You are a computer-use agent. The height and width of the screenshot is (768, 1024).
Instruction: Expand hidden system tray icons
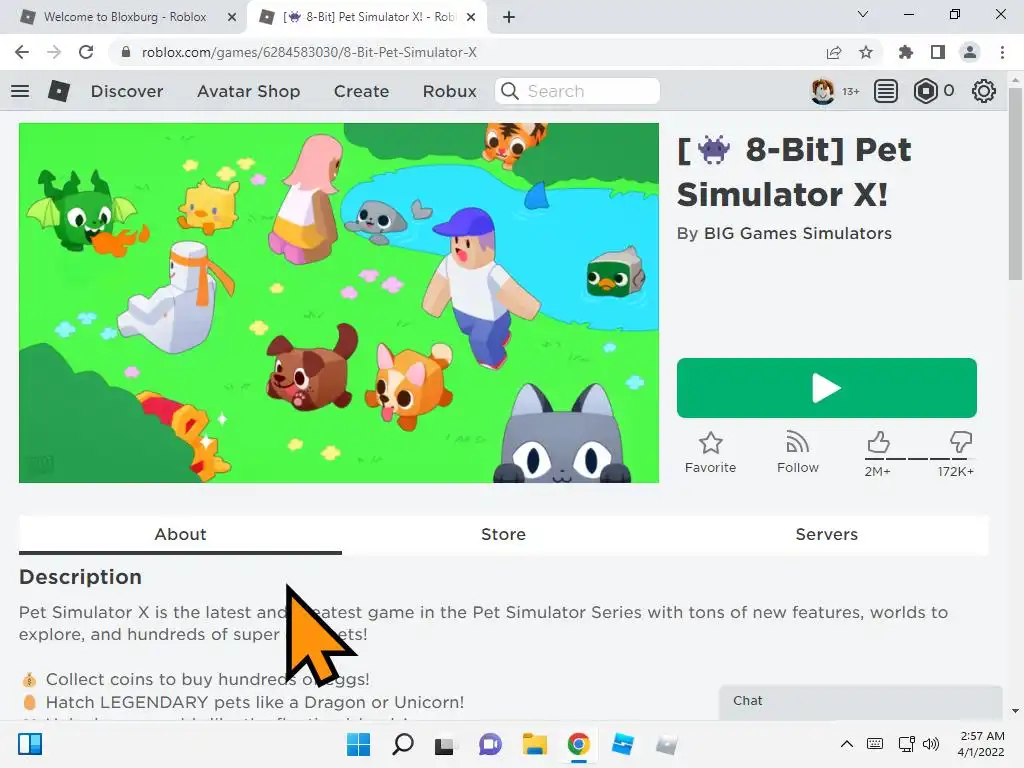846,744
